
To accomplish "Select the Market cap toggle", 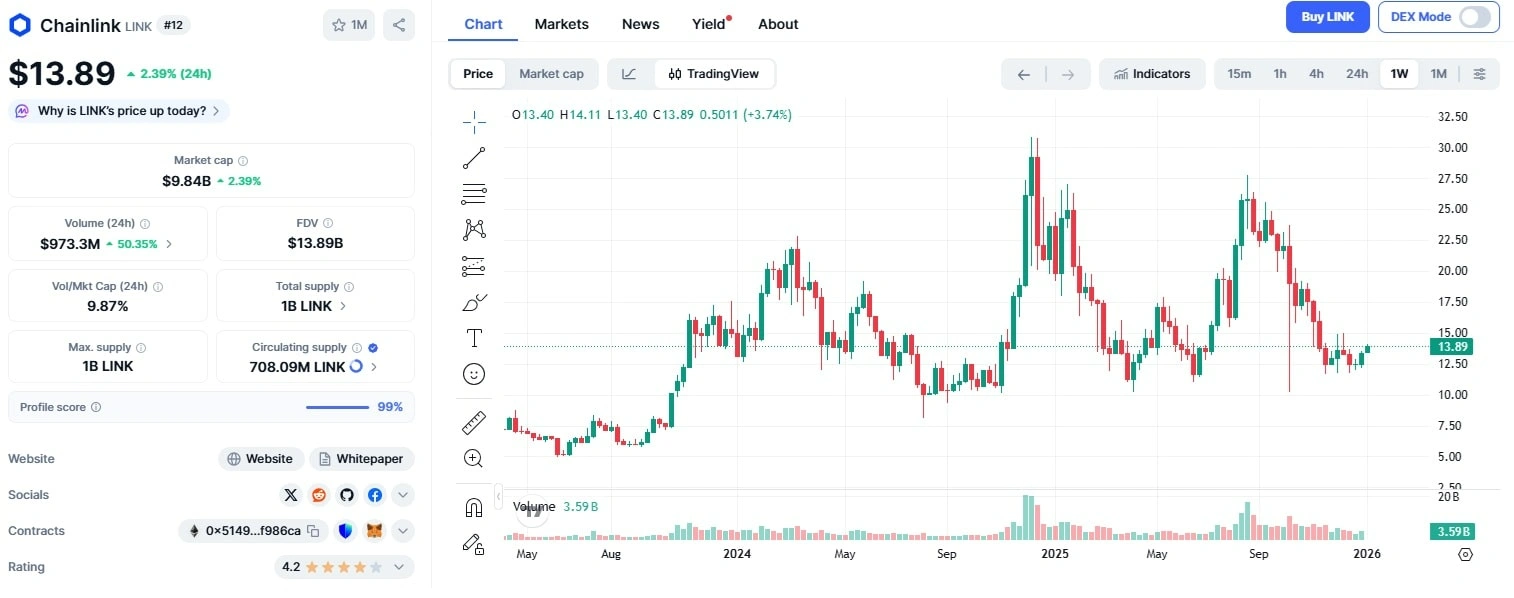I will tap(551, 74).
